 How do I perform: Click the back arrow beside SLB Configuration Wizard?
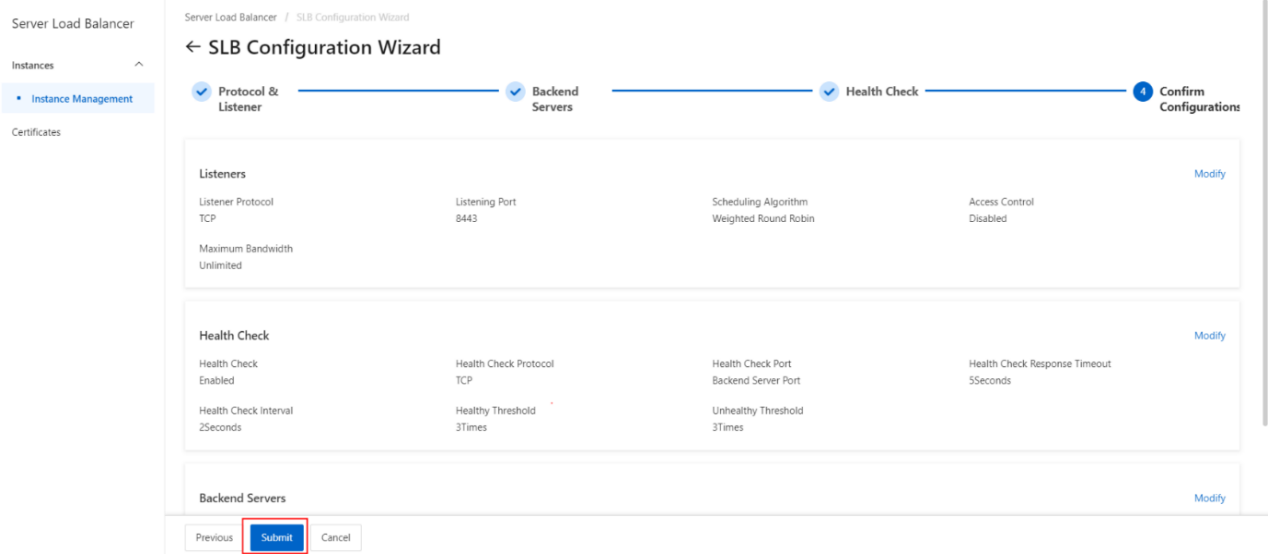click(193, 48)
